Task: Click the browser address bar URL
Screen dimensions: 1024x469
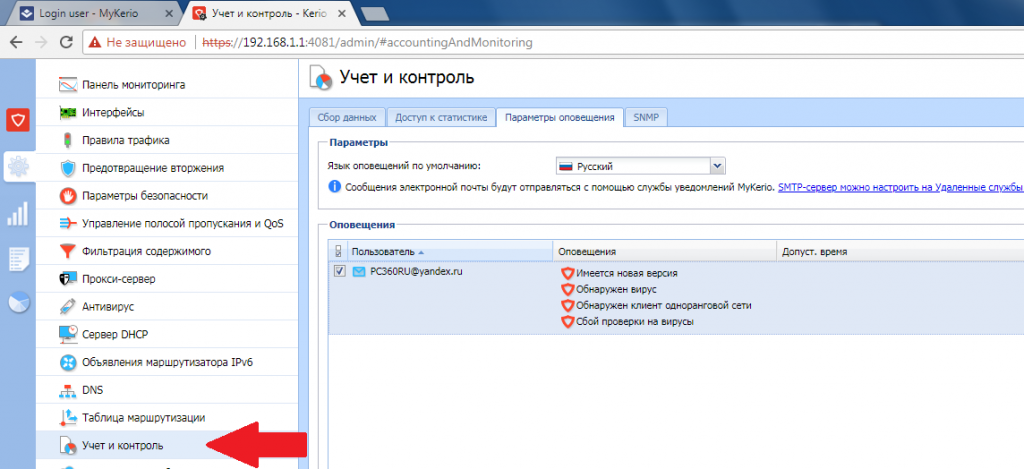Action: 367,42
